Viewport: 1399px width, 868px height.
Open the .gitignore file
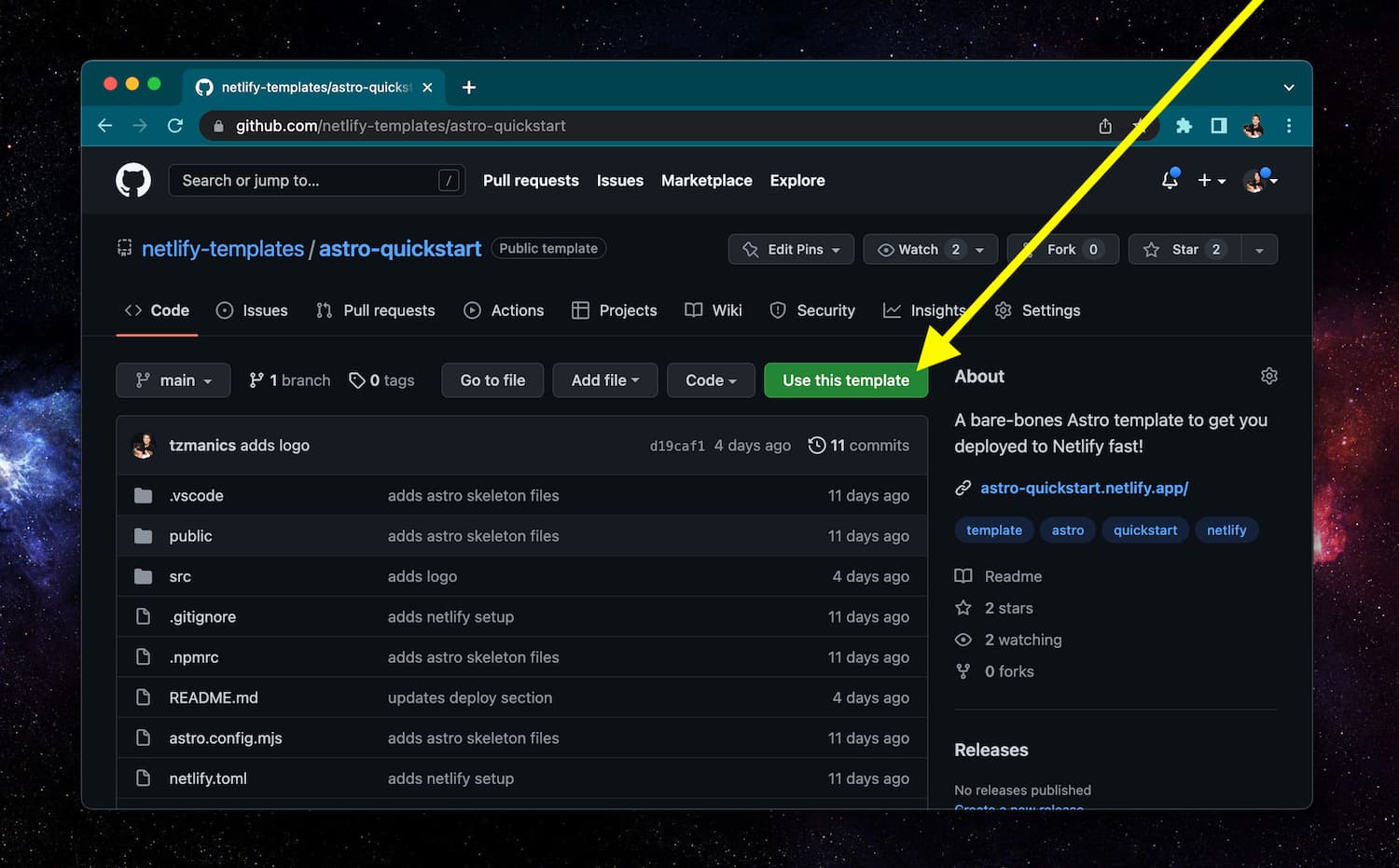202,617
